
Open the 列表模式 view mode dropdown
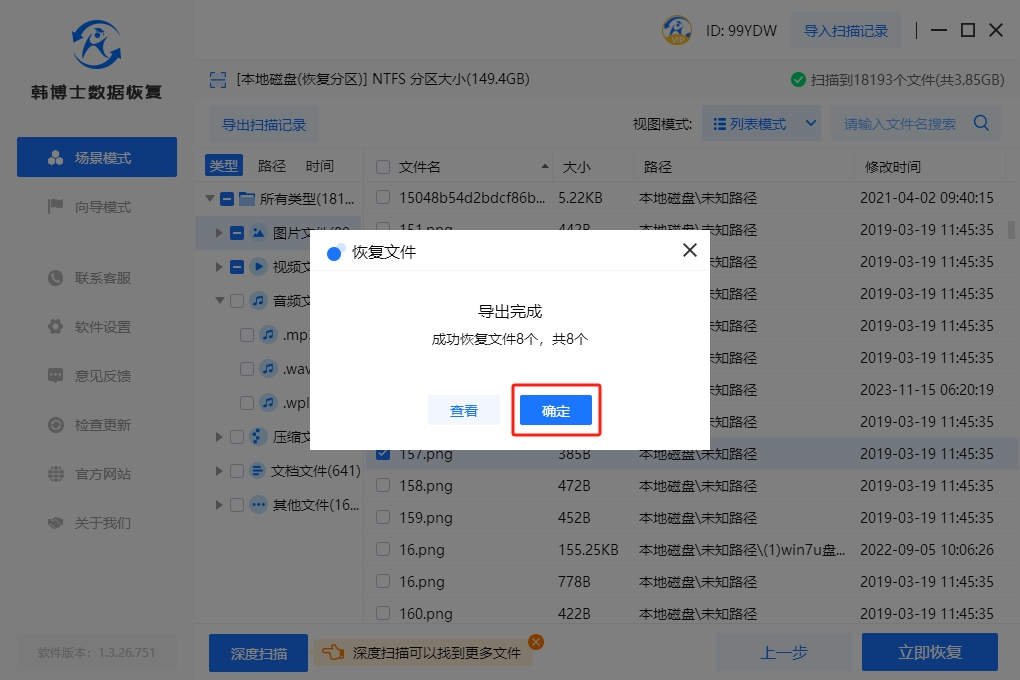coord(761,124)
